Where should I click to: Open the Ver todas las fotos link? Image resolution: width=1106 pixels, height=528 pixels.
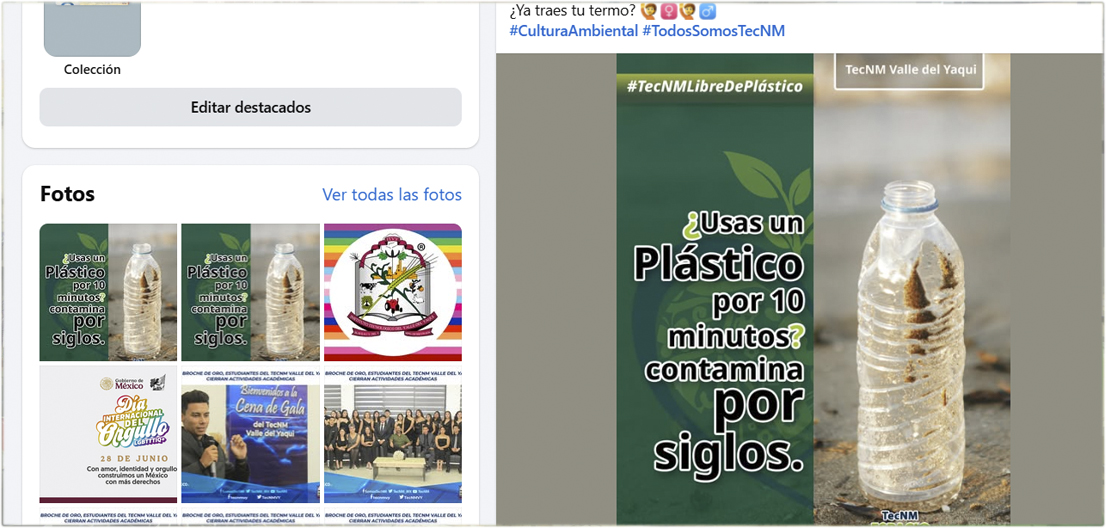392,195
